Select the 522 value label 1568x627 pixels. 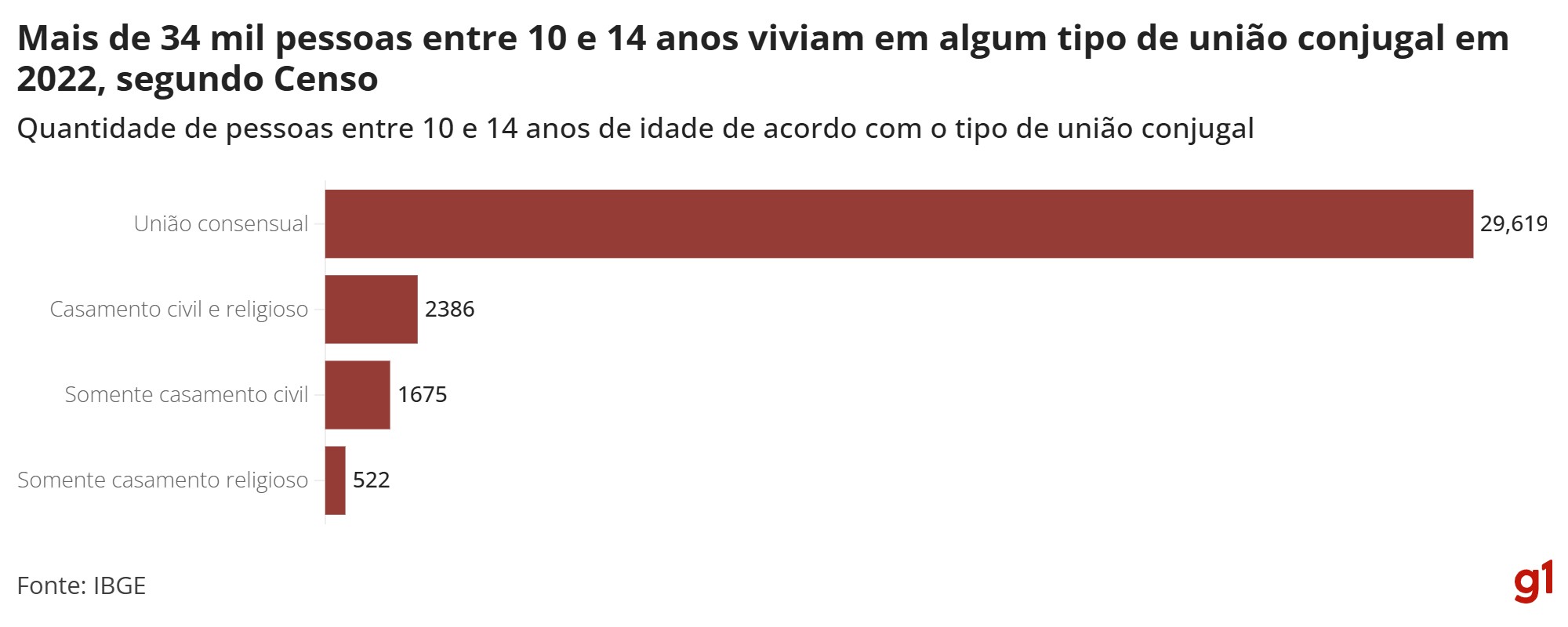372,480
